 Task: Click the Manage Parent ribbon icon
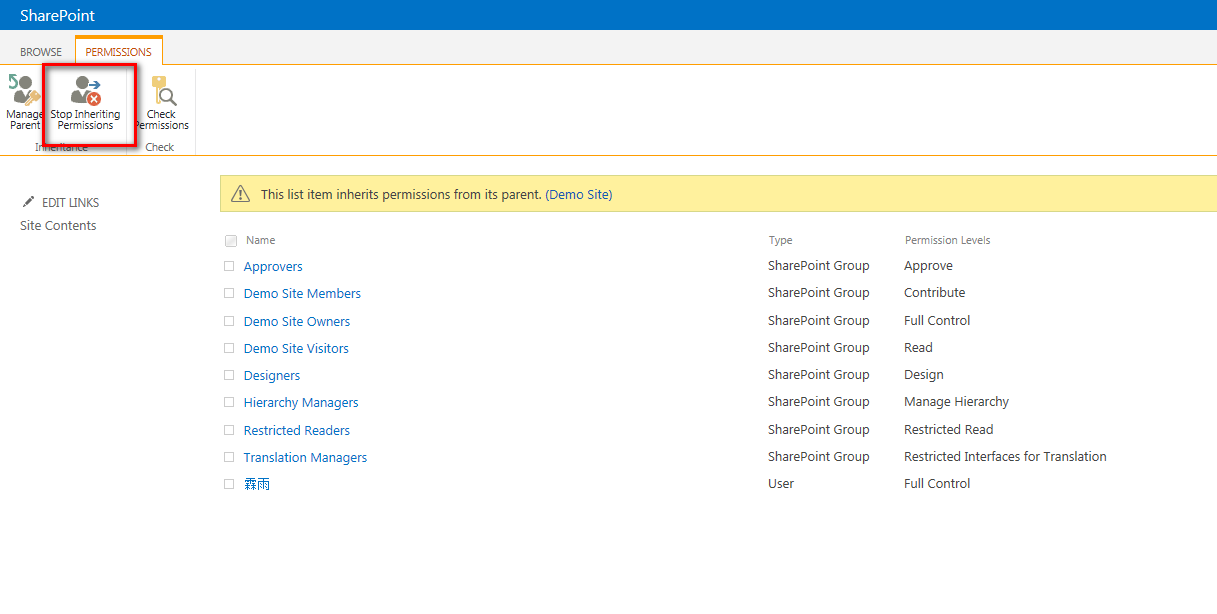coord(24,90)
